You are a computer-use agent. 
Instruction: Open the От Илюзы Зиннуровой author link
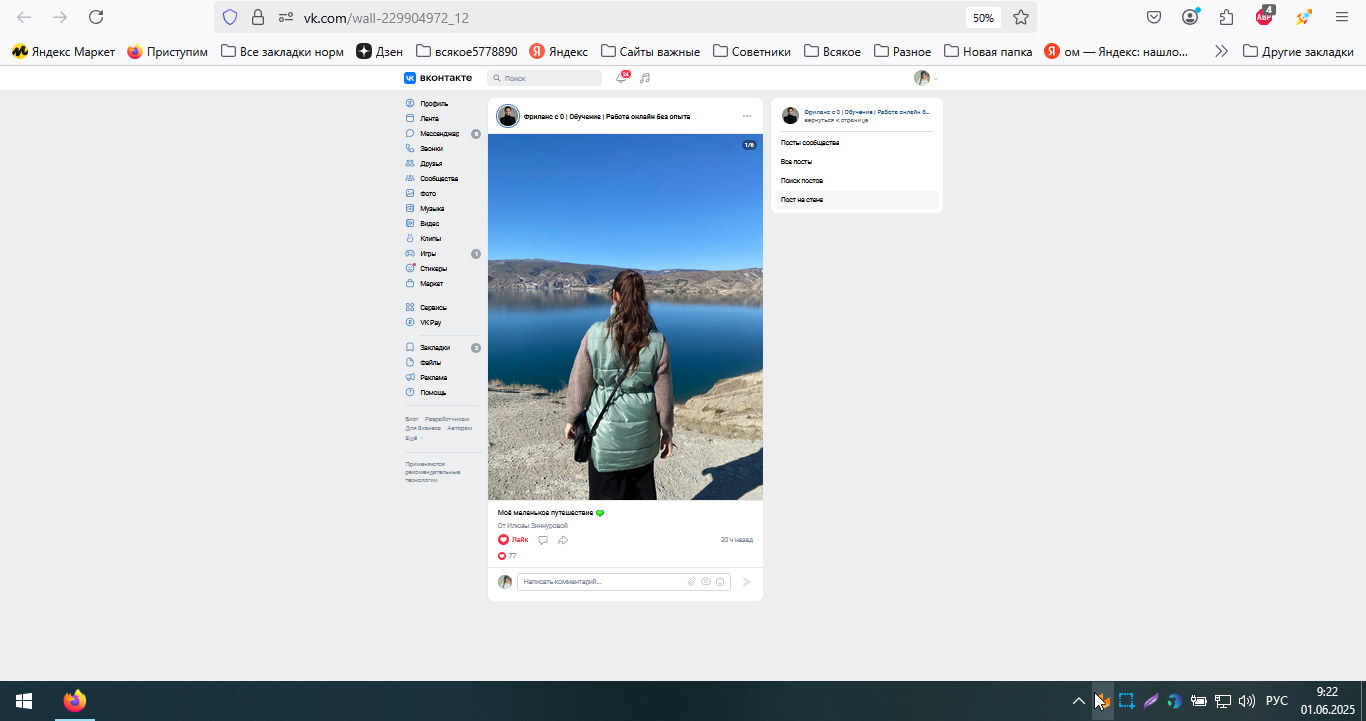(x=533, y=525)
